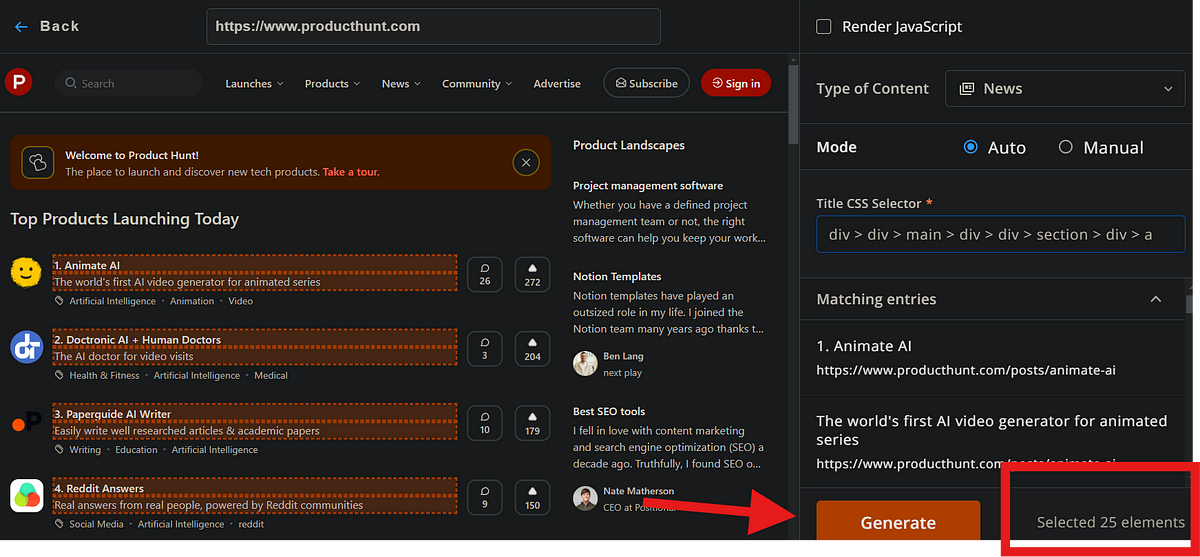The image size is (1200, 557).
Task: Click the URL field with producthunt.com
Action: point(433,26)
